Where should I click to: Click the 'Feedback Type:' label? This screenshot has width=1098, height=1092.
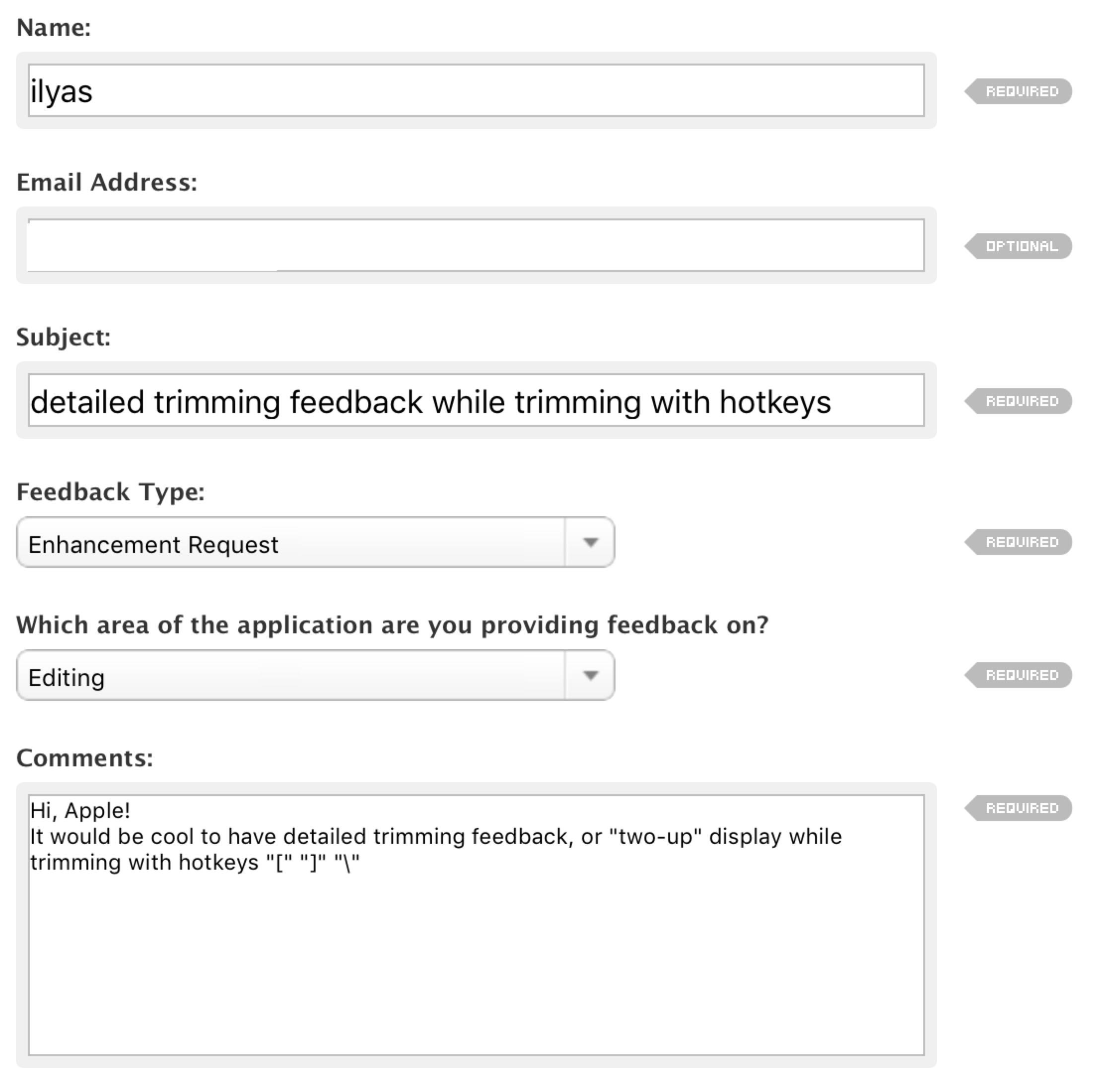110,492
